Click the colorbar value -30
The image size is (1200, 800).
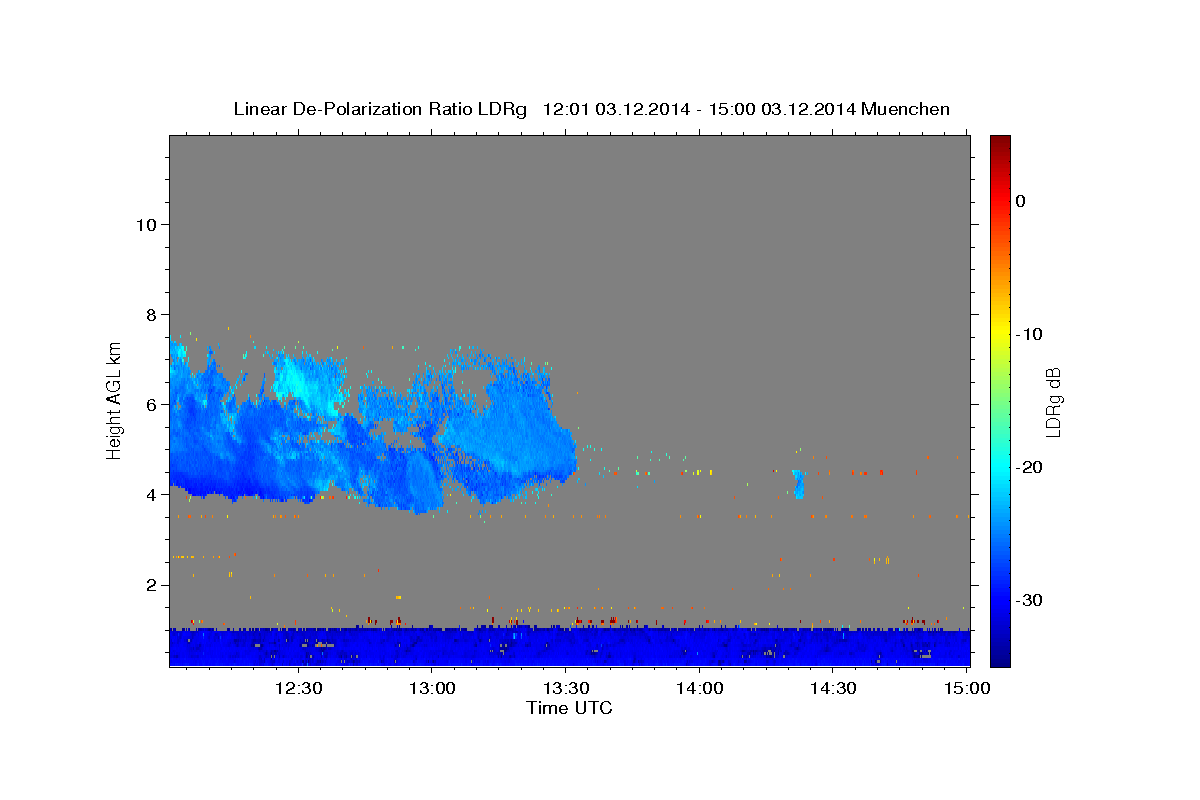[x=1029, y=600]
